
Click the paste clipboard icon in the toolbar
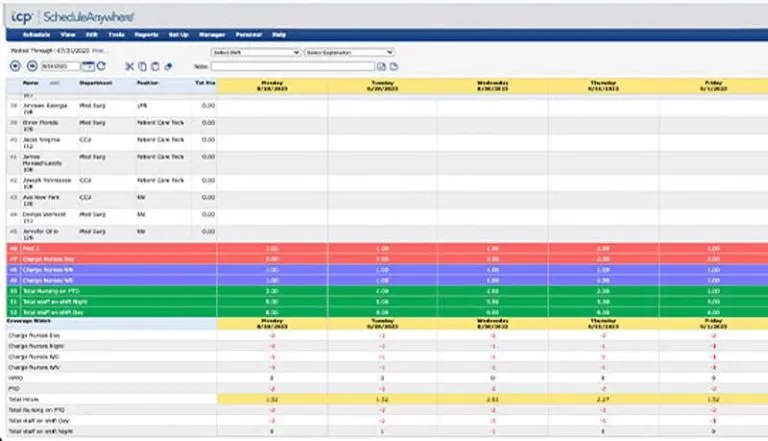pos(155,66)
